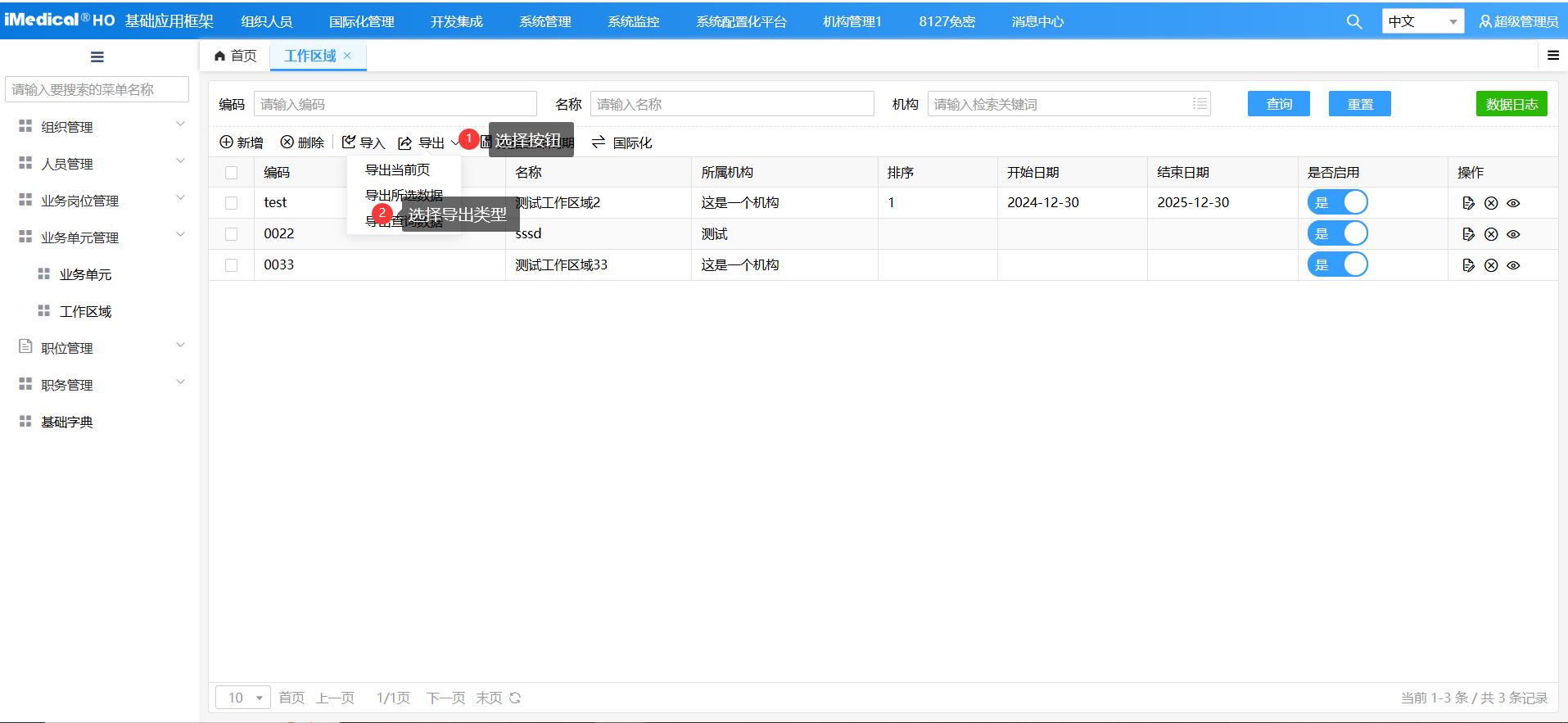Switch to the 首页 tab
1568x723 pixels.
(236, 56)
